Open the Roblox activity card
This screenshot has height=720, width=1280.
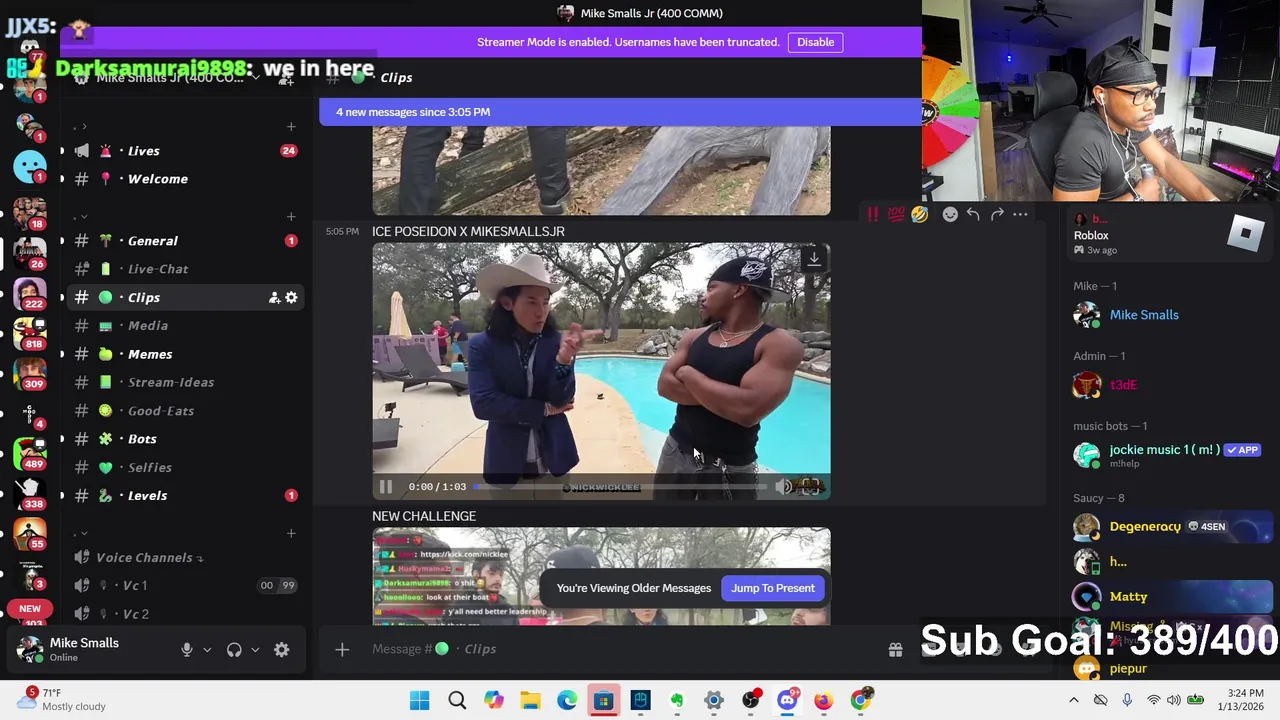pos(1171,236)
